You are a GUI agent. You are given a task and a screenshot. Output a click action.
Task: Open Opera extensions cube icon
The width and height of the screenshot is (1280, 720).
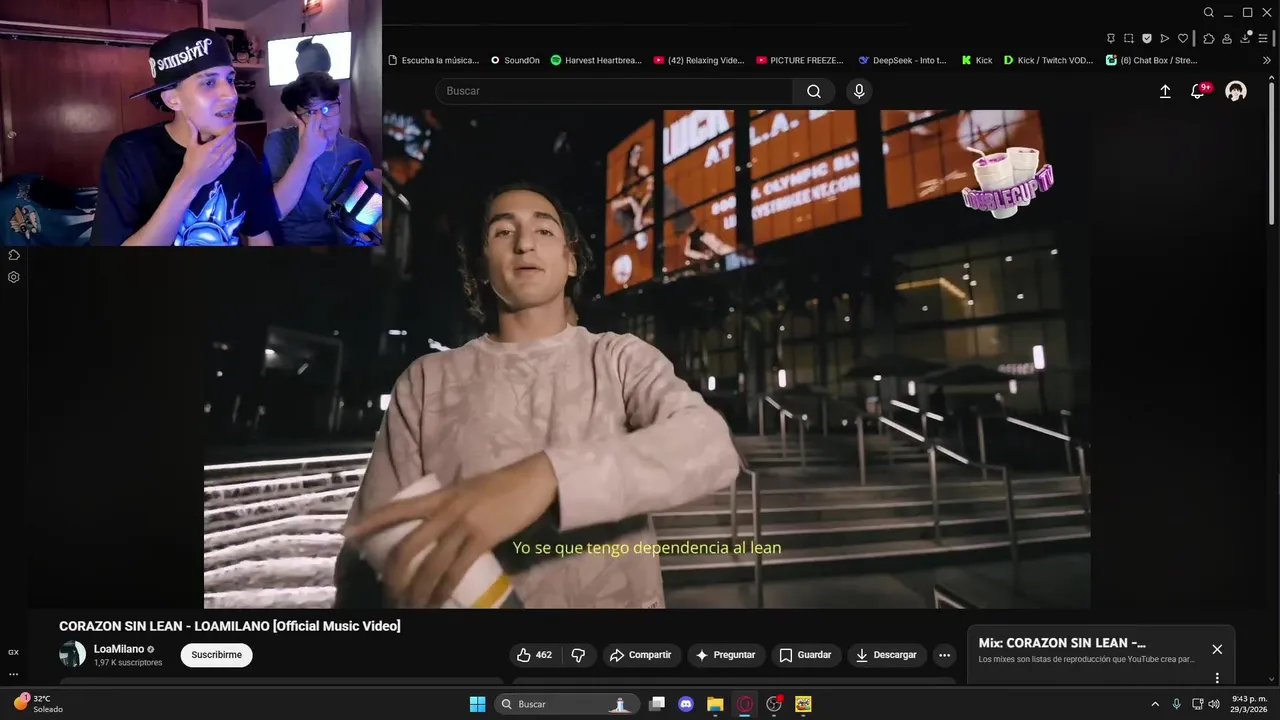click(1209, 38)
